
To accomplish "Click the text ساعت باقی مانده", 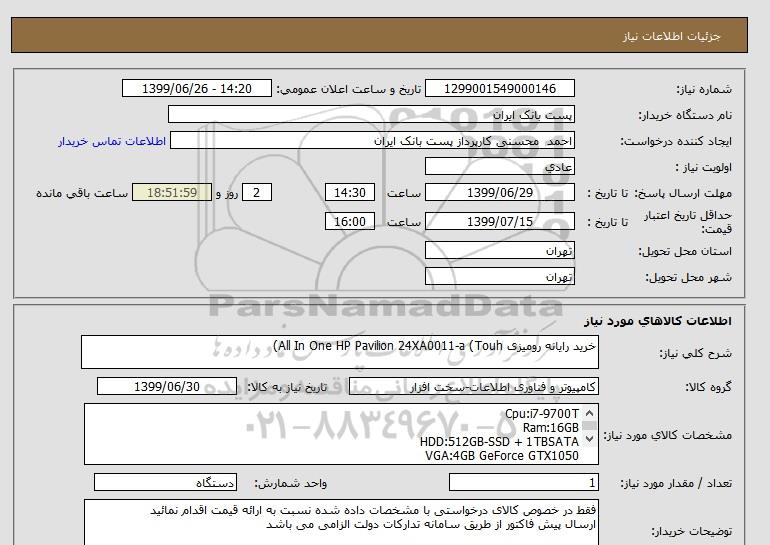I will coord(82,193).
